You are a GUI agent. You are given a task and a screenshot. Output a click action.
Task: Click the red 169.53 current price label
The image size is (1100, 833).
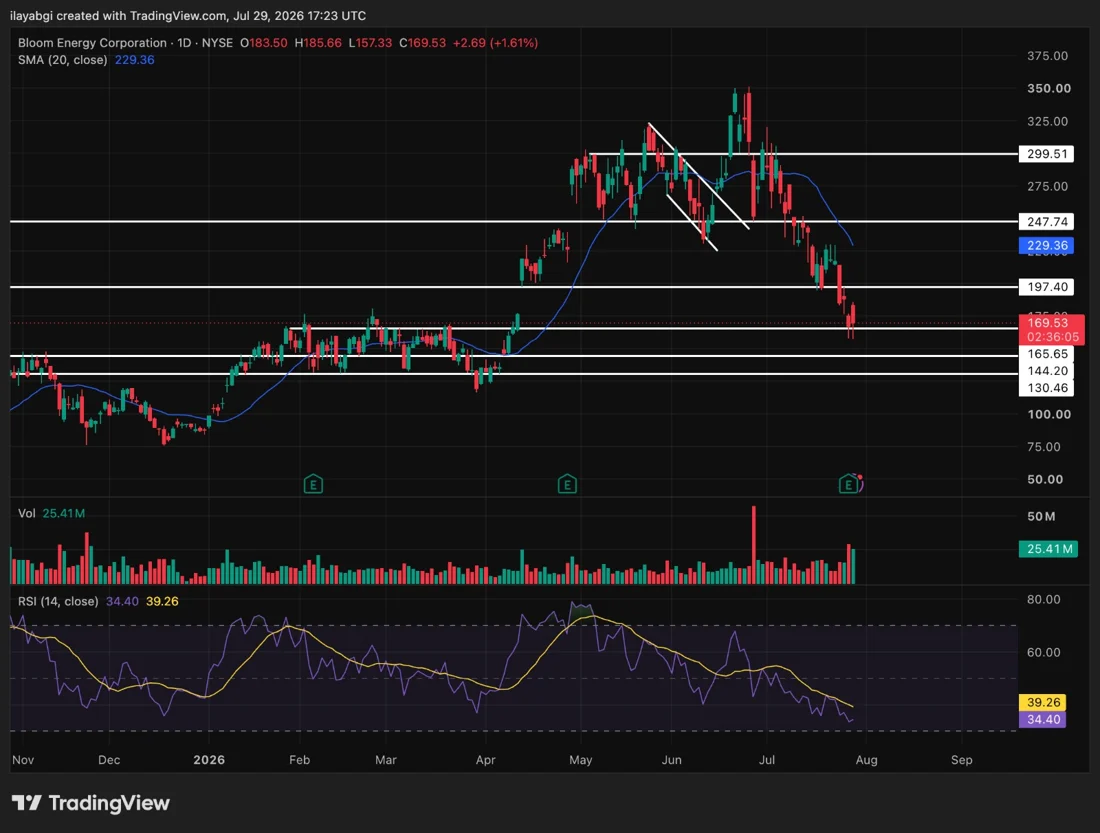click(x=1052, y=330)
